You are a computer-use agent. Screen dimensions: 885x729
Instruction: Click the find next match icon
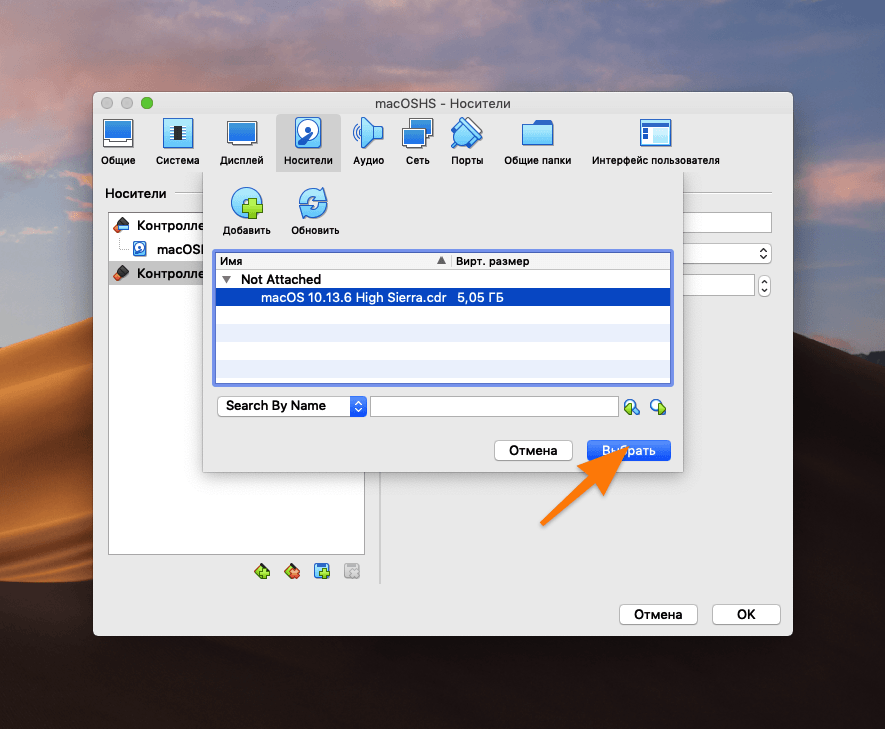click(658, 407)
